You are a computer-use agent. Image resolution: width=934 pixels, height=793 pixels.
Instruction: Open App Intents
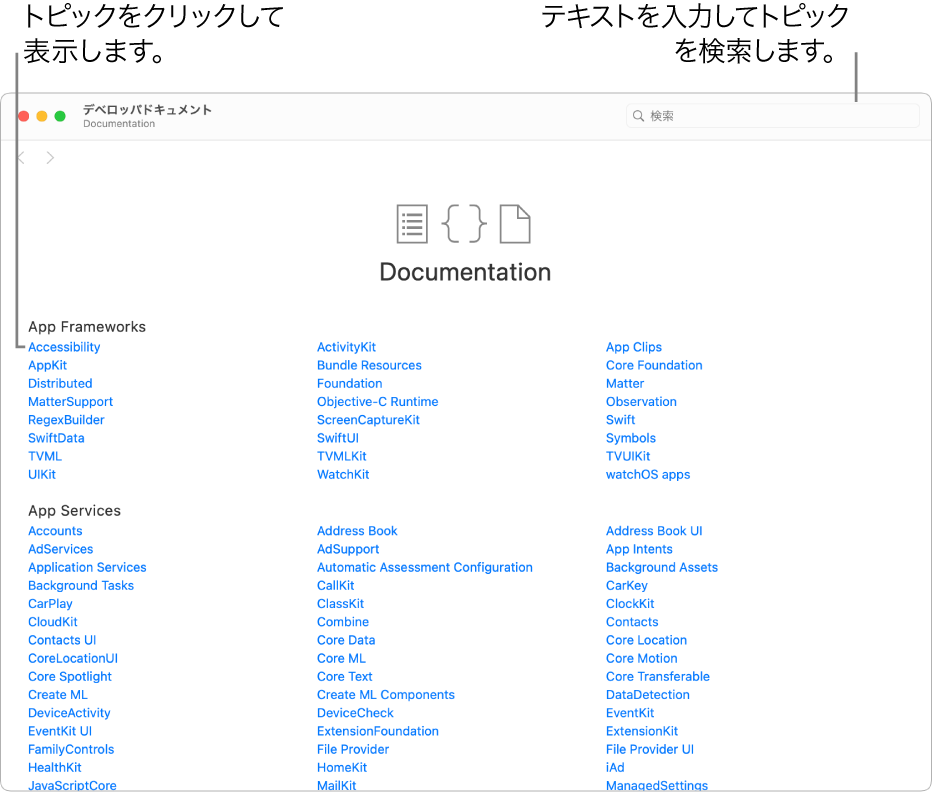pyautogui.click(x=639, y=549)
